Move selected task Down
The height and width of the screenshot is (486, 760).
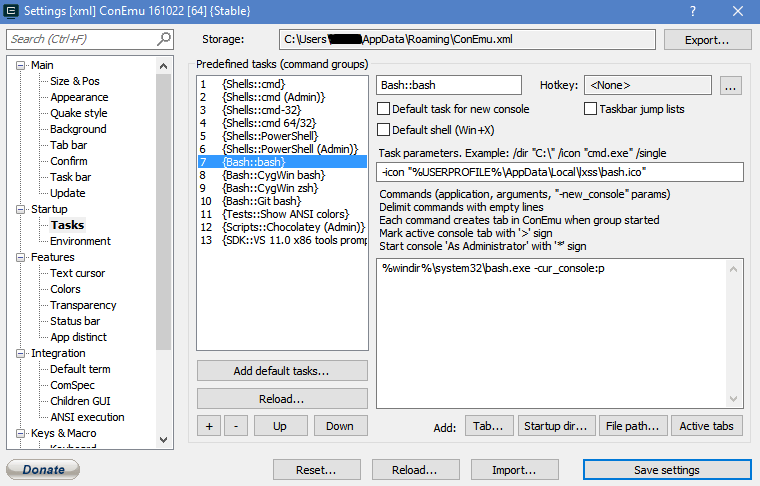(x=340, y=426)
